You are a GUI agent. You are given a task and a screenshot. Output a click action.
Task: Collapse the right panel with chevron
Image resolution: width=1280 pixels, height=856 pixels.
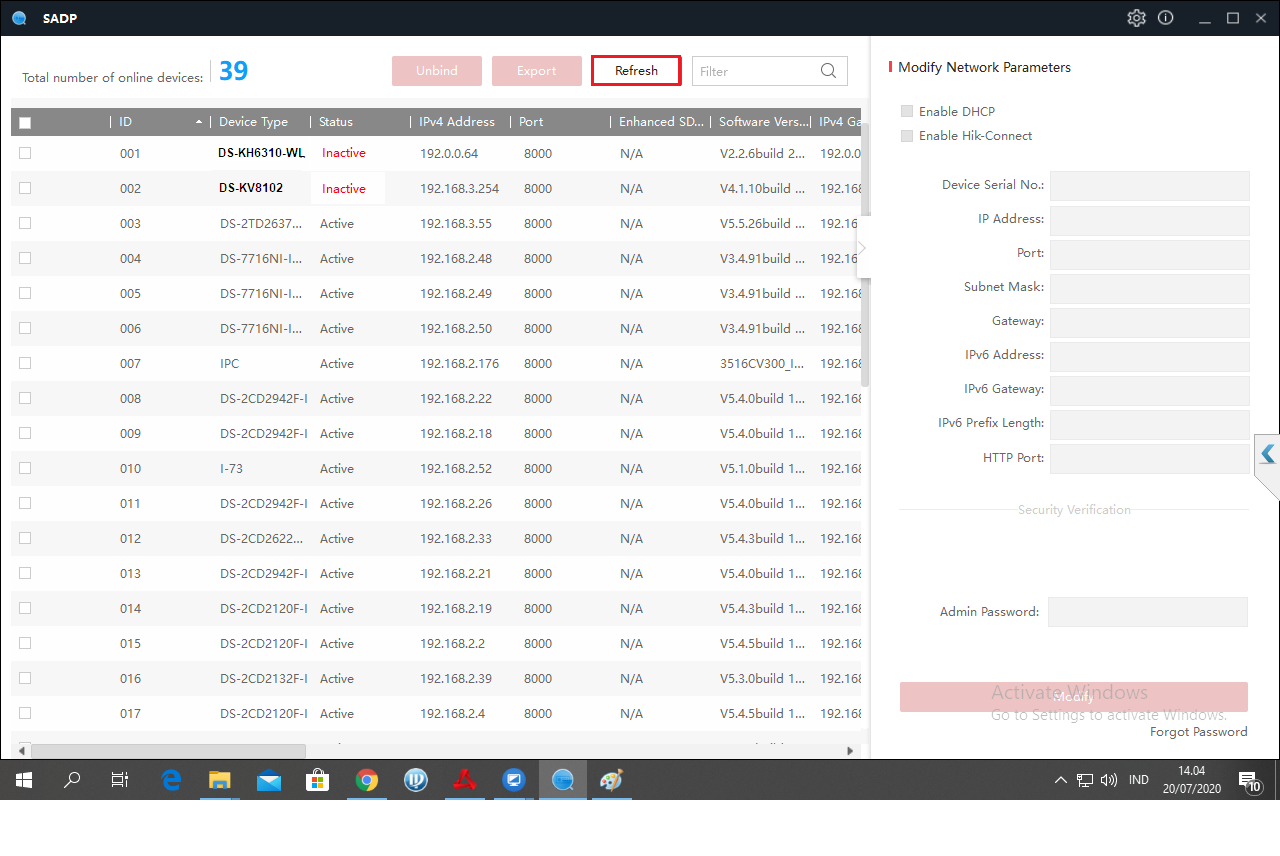(862, 248)
